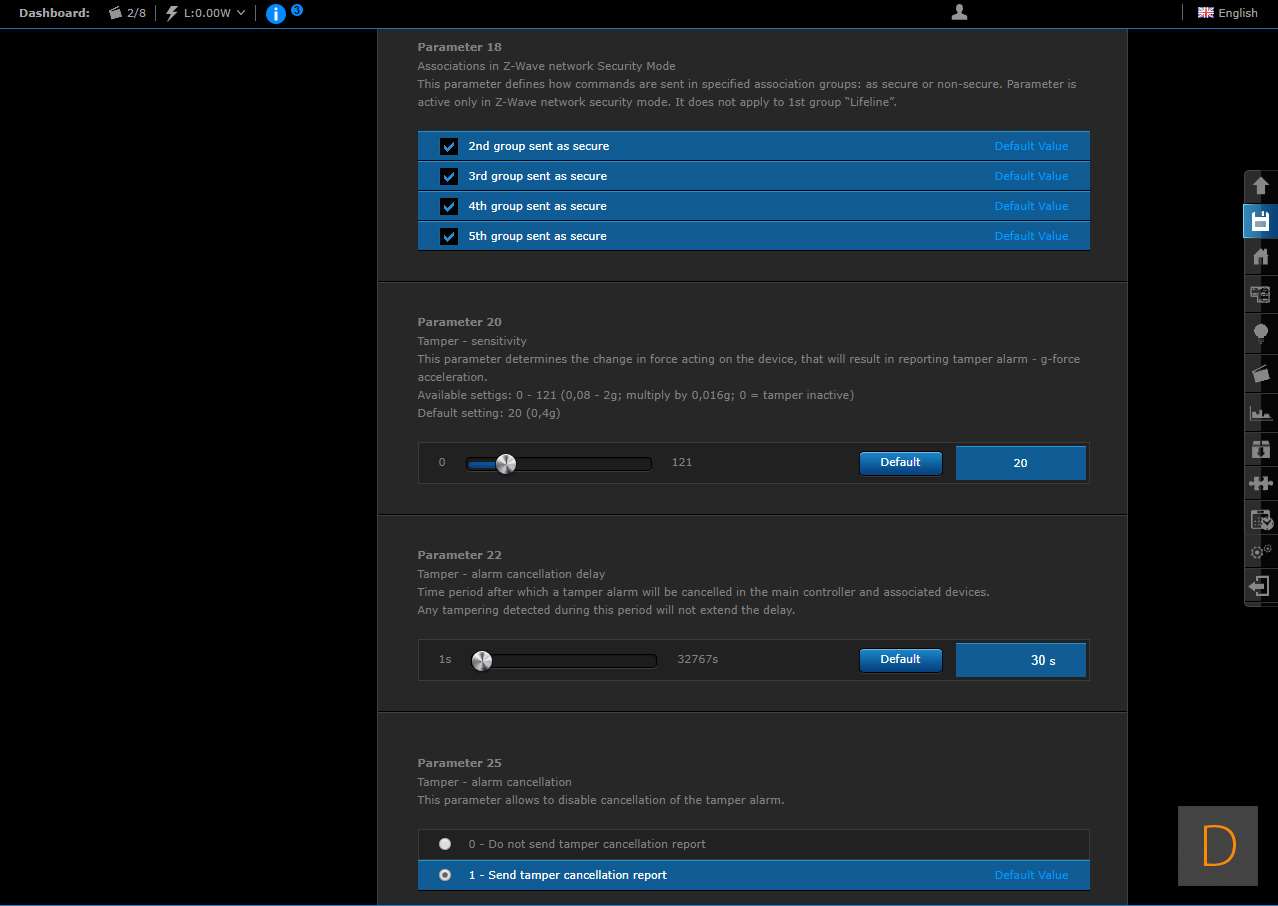Screen dimensions: 1278x906
Task: Open the user profile menu icon
Action: click(959, 13)
